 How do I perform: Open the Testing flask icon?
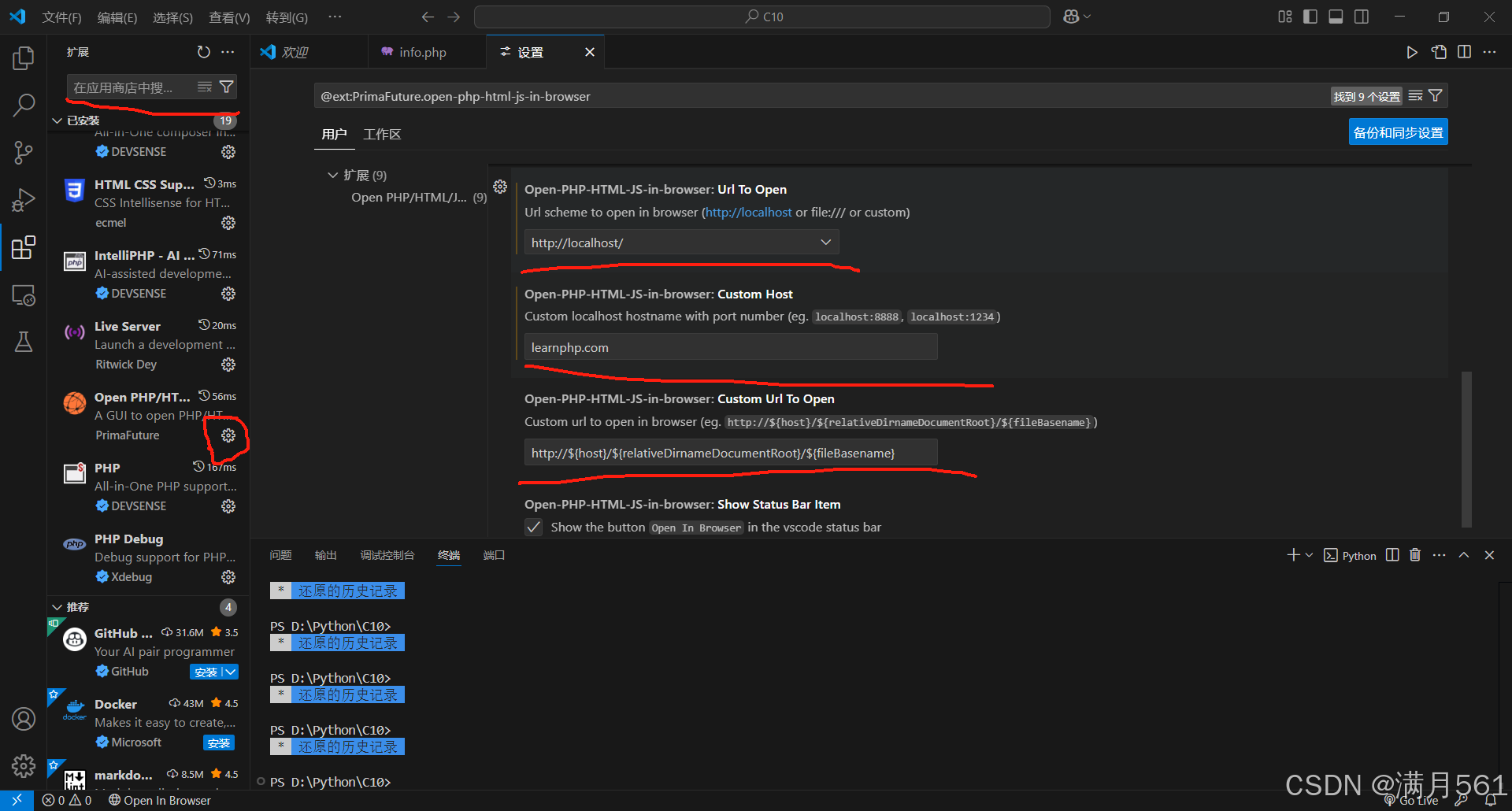click(24, 342)
